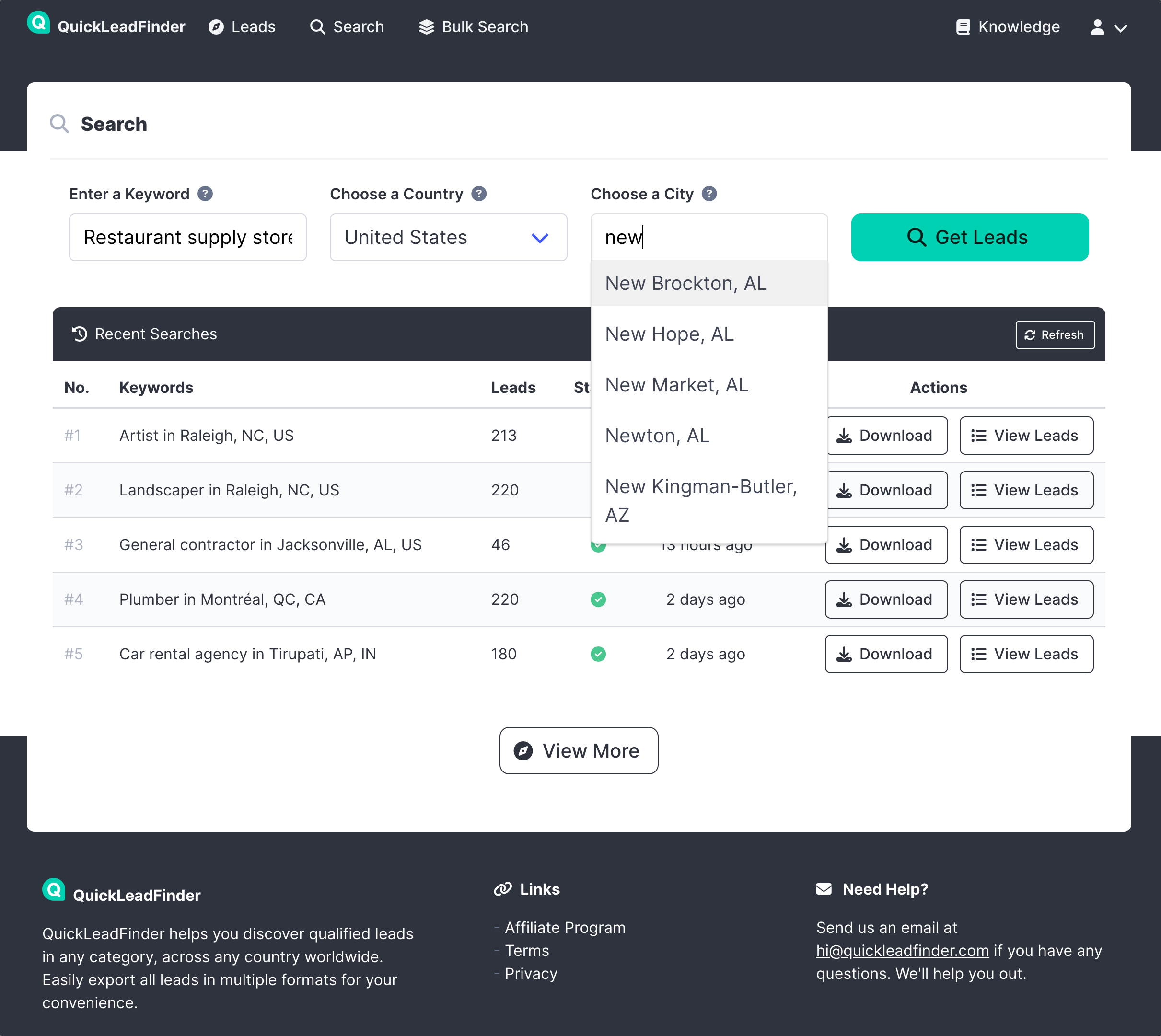
Task: Click the Recent Searches history icon
Action: (80, 334)
